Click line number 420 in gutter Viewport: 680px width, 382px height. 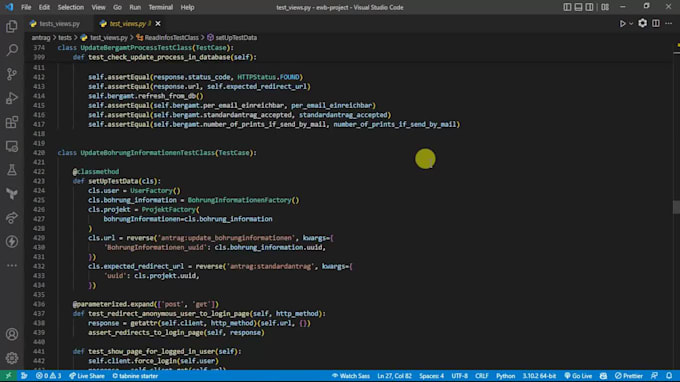click(x=39, y=153)
